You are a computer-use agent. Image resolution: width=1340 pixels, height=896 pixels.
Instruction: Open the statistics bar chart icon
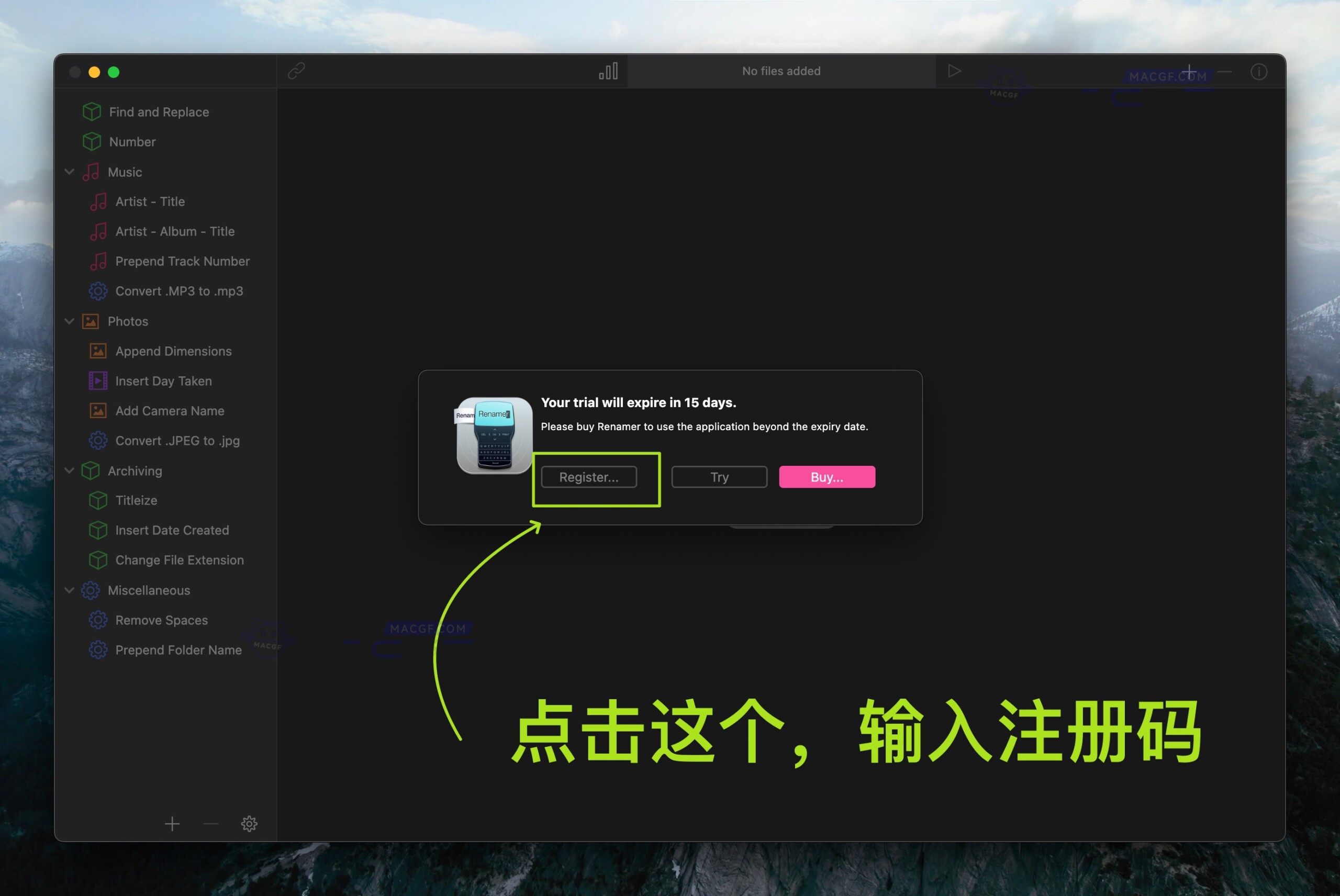(x=609, y=70)
